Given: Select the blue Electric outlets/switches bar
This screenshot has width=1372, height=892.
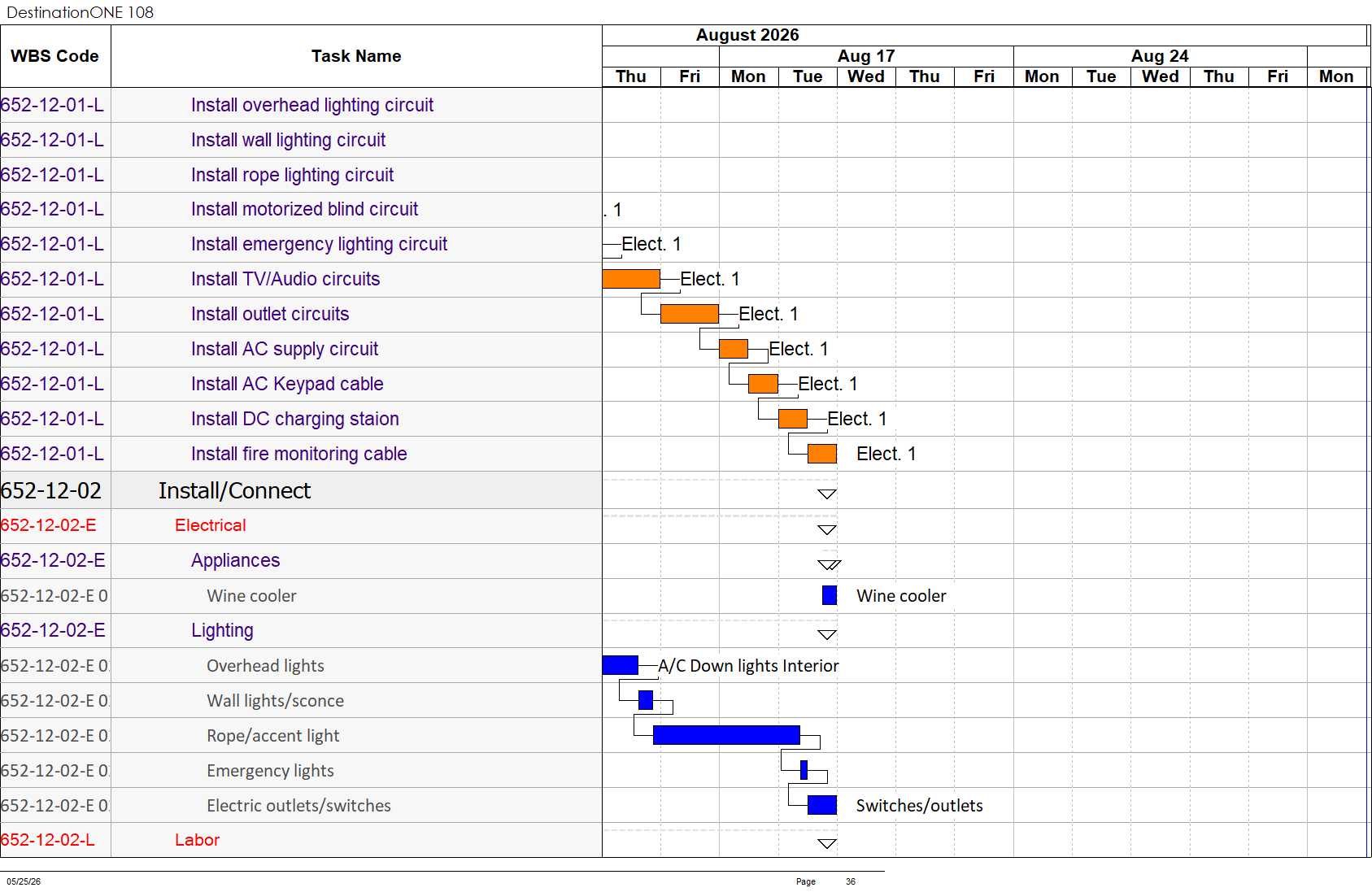Looking at the screenshot, I should click(822, 805).
